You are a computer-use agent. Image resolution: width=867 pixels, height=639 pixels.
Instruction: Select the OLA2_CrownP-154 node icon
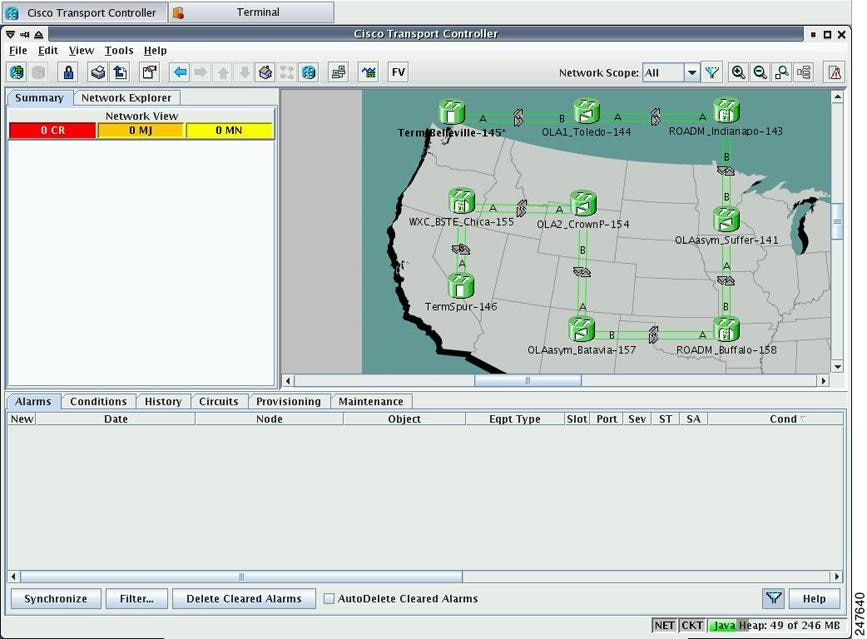(x=583, y=203)
